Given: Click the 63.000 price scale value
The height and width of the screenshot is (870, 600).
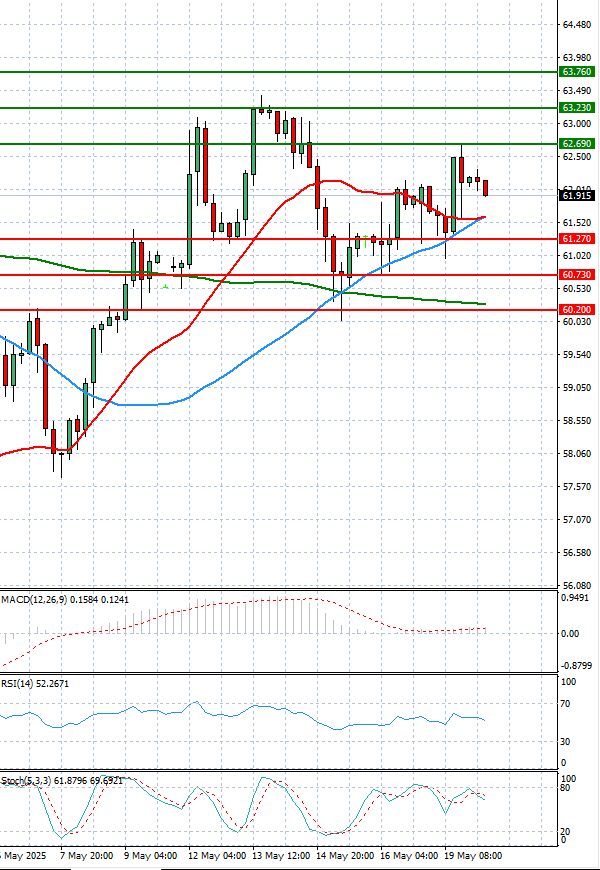Looking at the screenshot, I should tap(576, 124).
